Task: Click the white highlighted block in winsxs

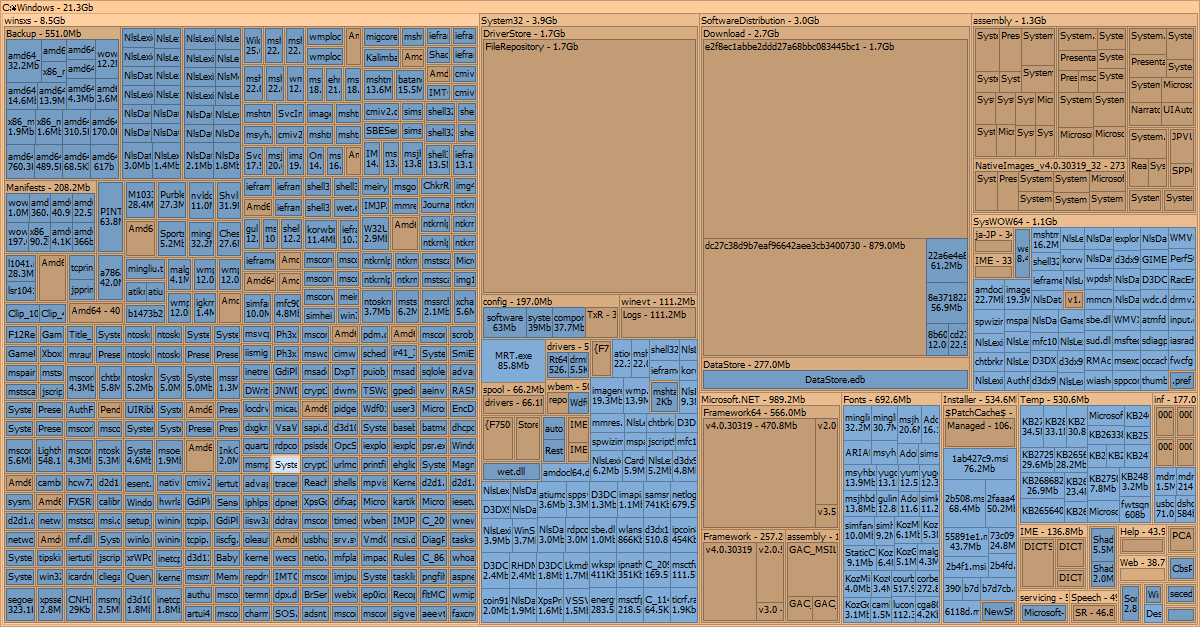Action: pyautogui.click(x=285, y=465)
